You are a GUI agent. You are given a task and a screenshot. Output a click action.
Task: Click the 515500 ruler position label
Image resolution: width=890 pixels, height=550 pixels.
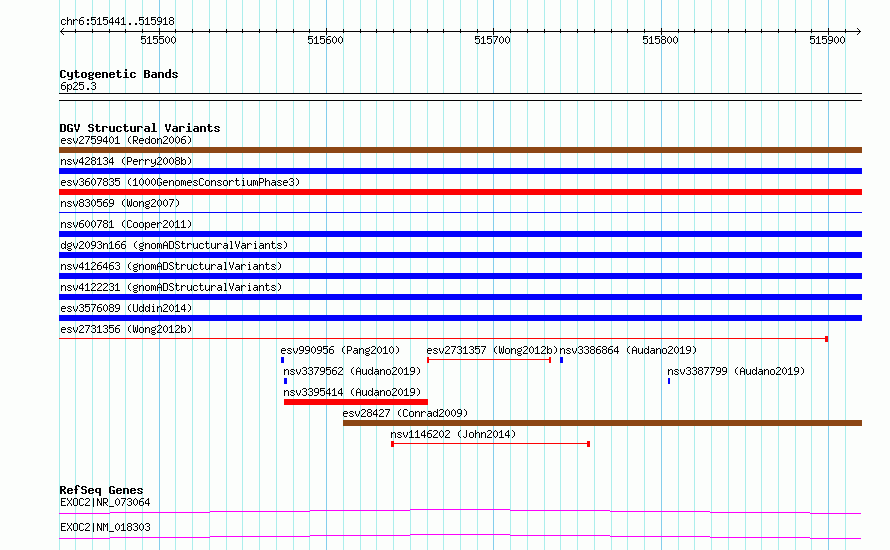pos(158,40)
